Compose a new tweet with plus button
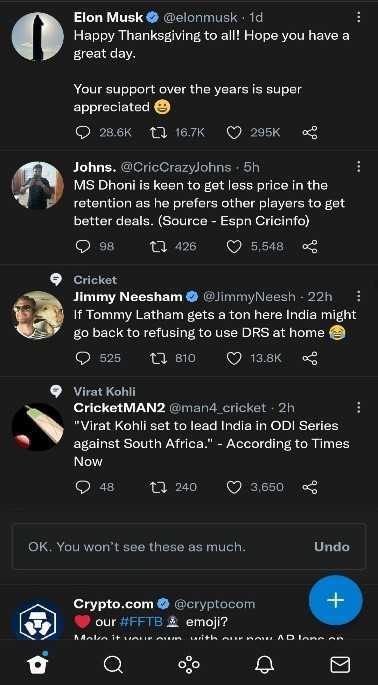The width and height of the screenshot is (378, 685). [336, 601]
